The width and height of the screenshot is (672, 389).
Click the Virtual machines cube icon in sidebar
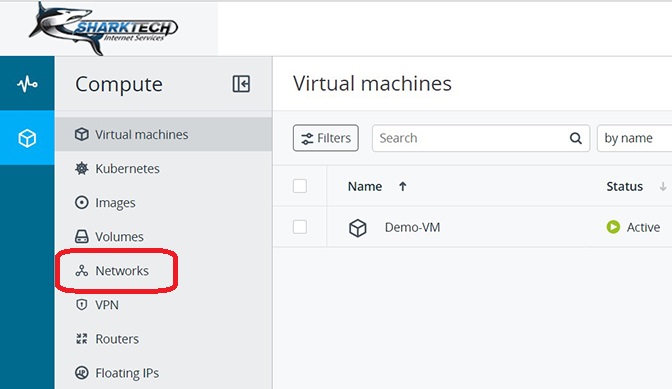click(81, 135)
